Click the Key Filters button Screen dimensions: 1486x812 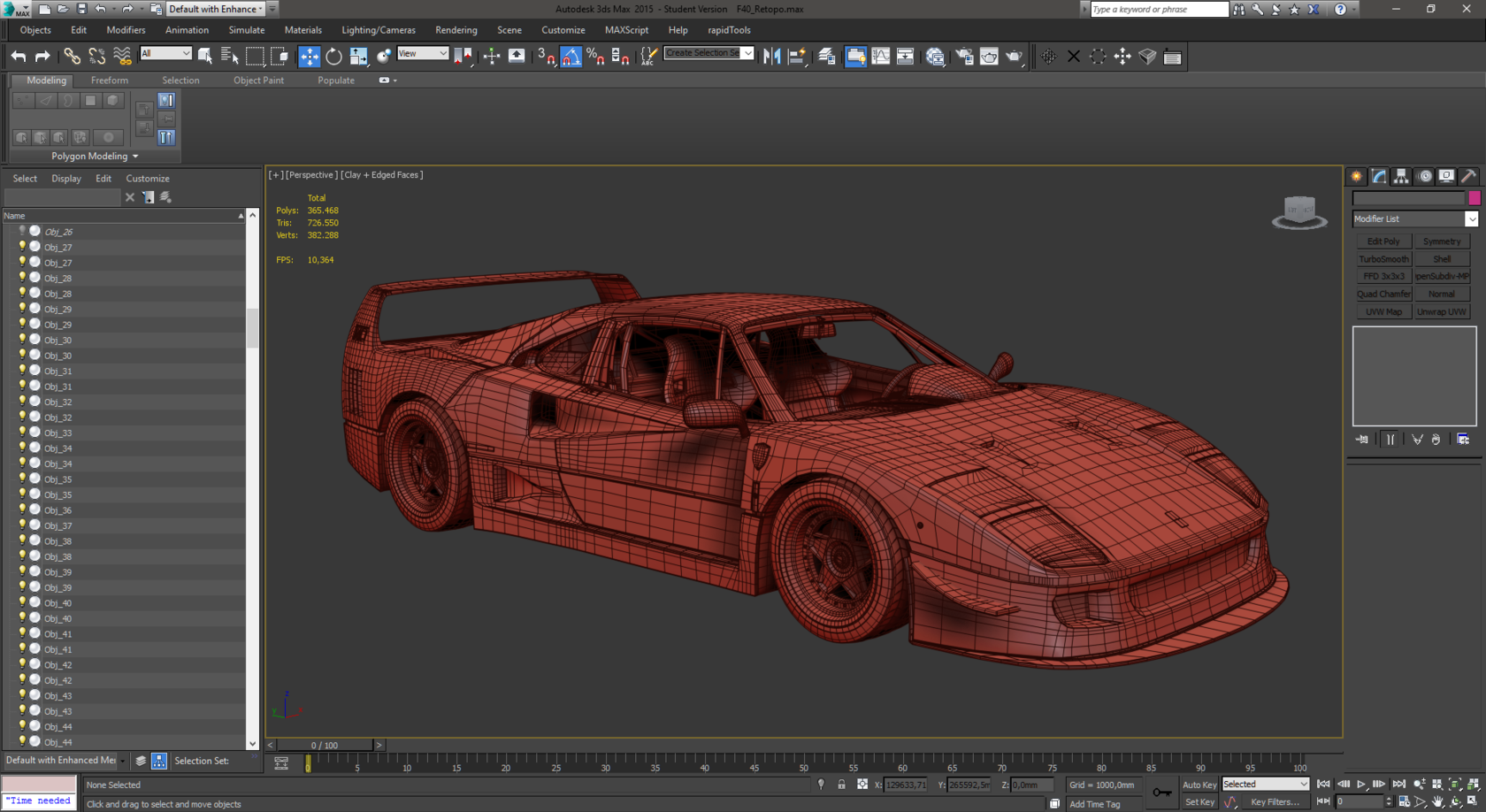tap(1274, 802)
